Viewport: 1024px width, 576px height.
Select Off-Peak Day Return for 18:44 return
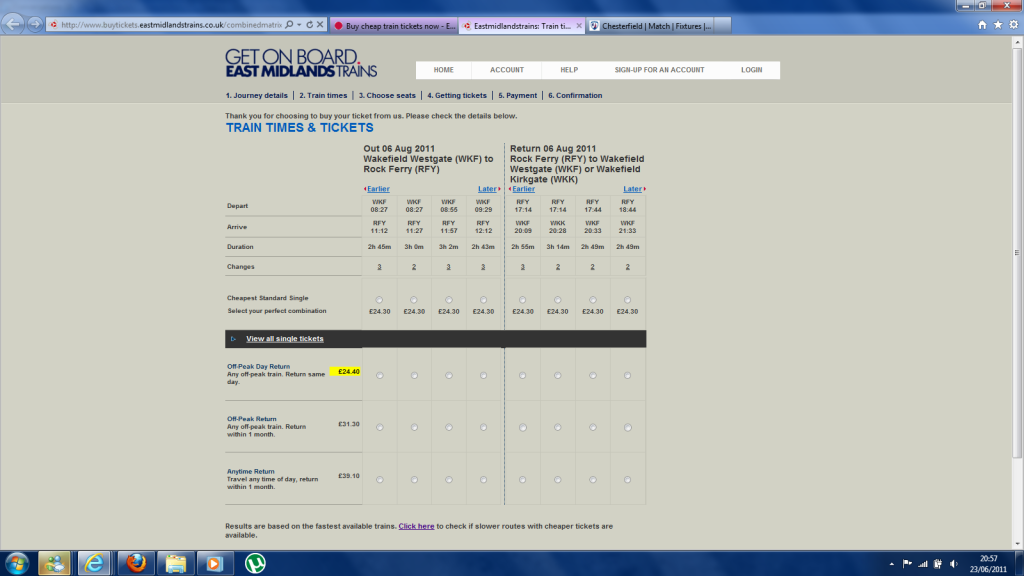(627, 376)
